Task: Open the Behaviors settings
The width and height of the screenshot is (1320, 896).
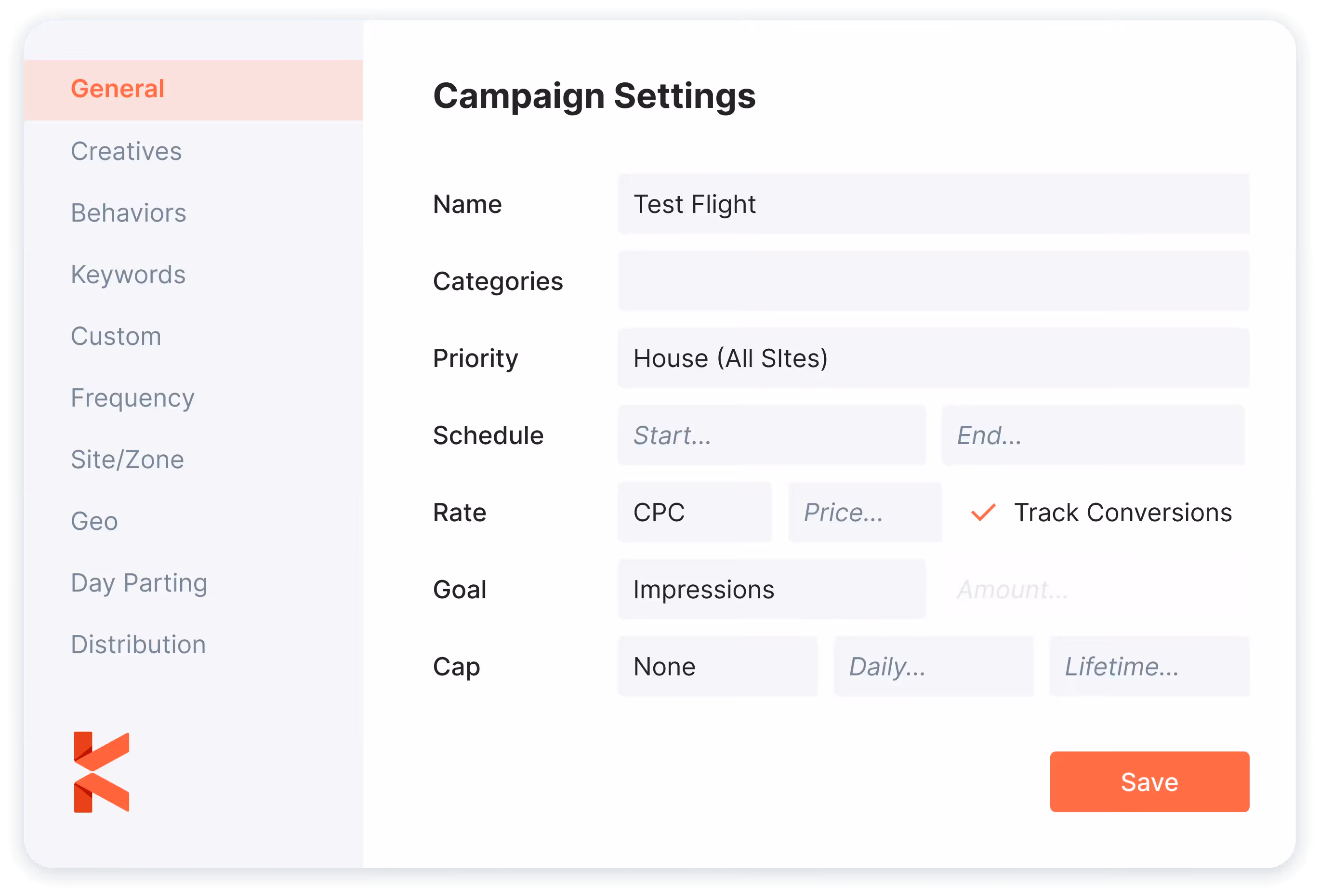Action: pos(128,213)
